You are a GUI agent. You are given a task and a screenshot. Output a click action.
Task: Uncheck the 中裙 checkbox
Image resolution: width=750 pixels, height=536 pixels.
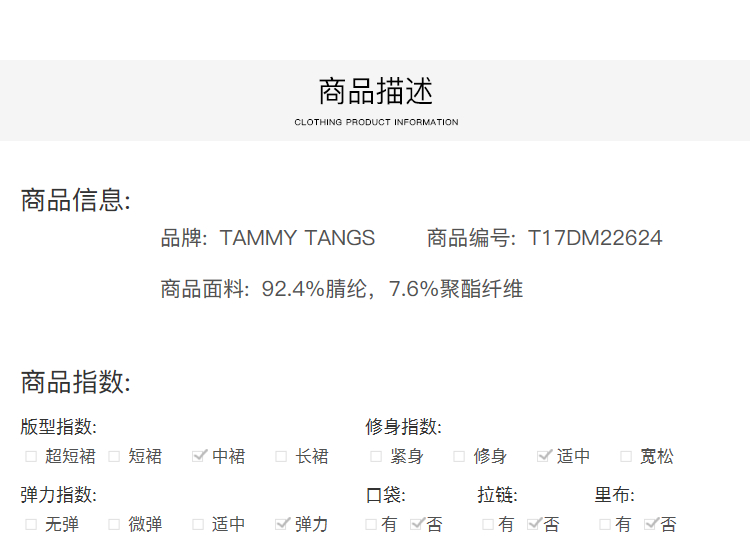[199, 456]
